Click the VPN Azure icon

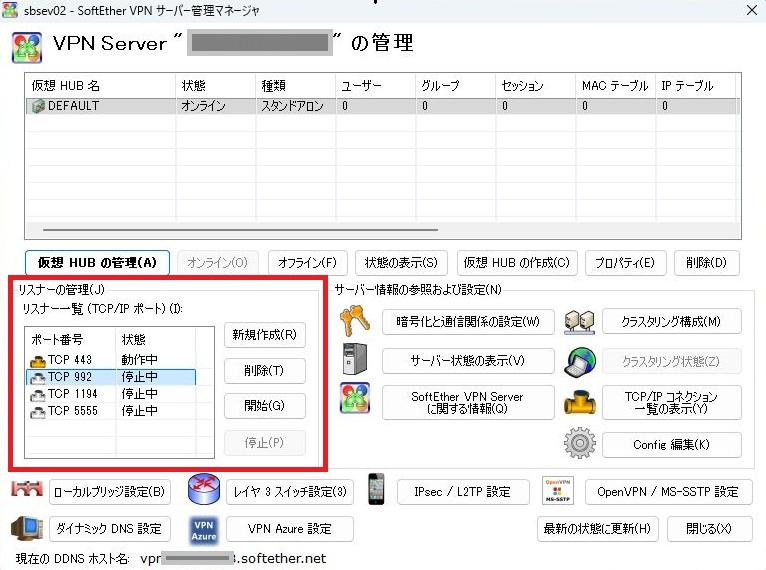point(204,530)
